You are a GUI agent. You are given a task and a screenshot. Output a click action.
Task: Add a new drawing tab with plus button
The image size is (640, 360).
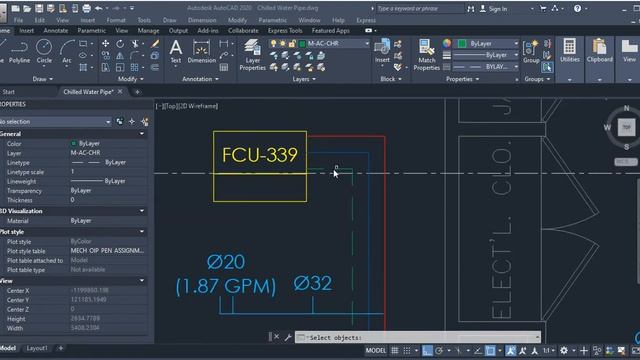[137, 92]
